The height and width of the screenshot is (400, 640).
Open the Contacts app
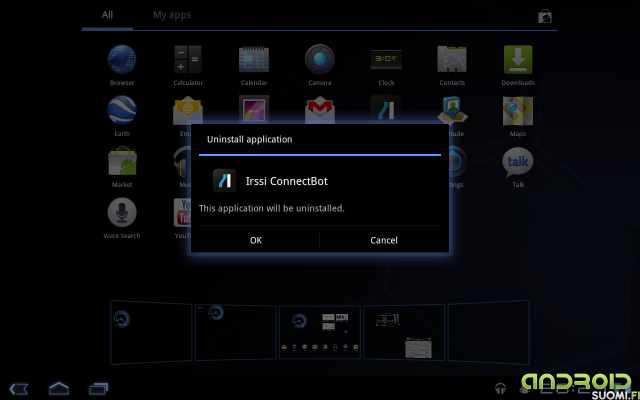tap(452, 60)
